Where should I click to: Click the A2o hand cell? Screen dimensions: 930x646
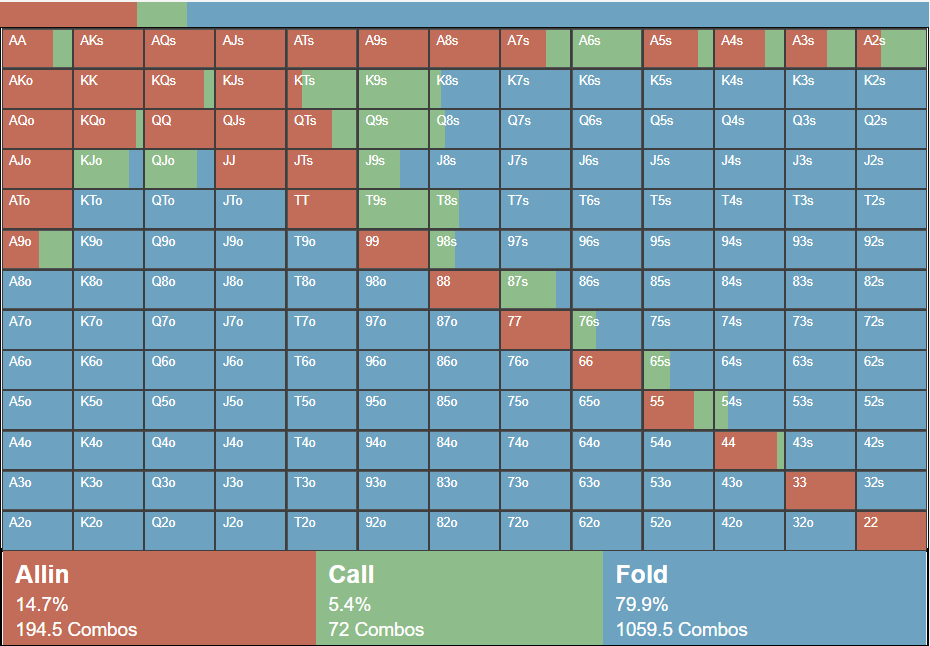tap(37, 530)
